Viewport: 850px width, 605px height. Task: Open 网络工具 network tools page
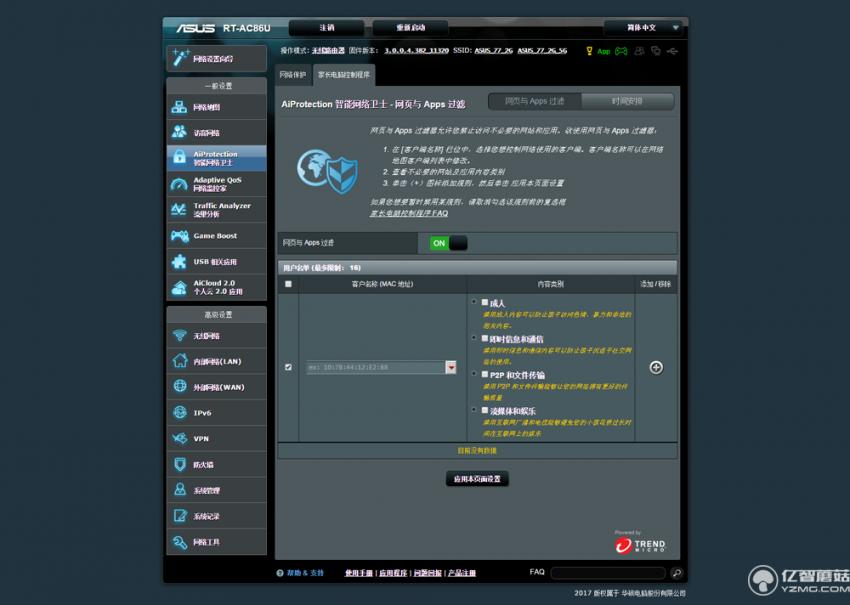click(x=216, y=542)
